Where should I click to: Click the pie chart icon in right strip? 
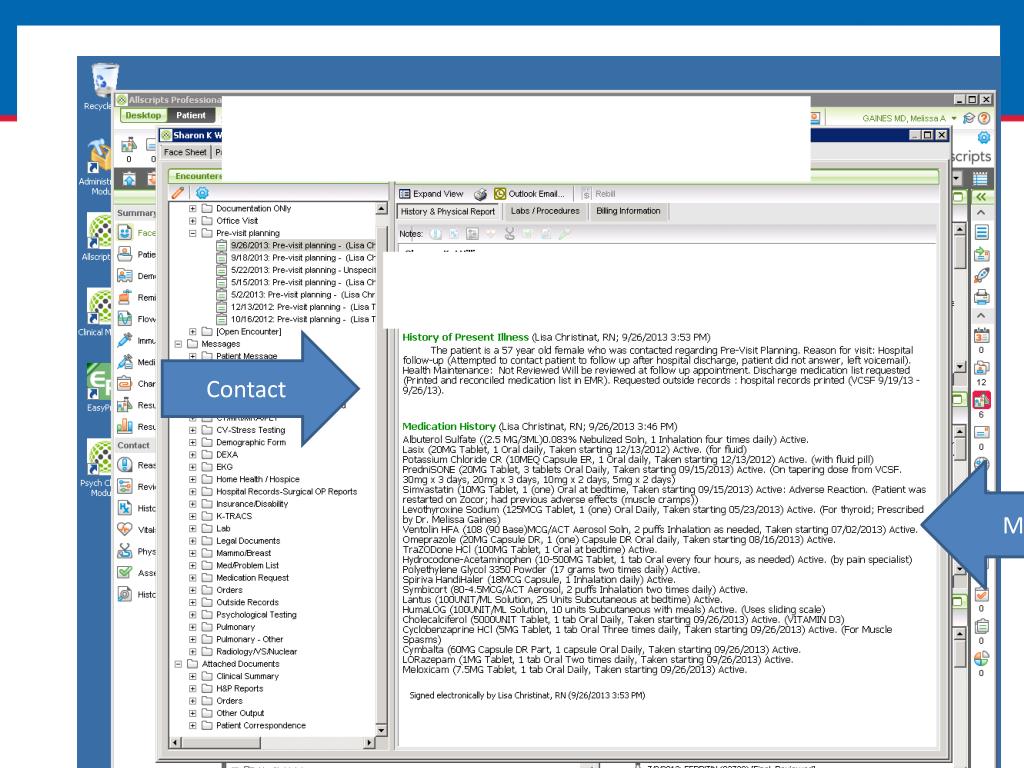click(x=981, y=658)
